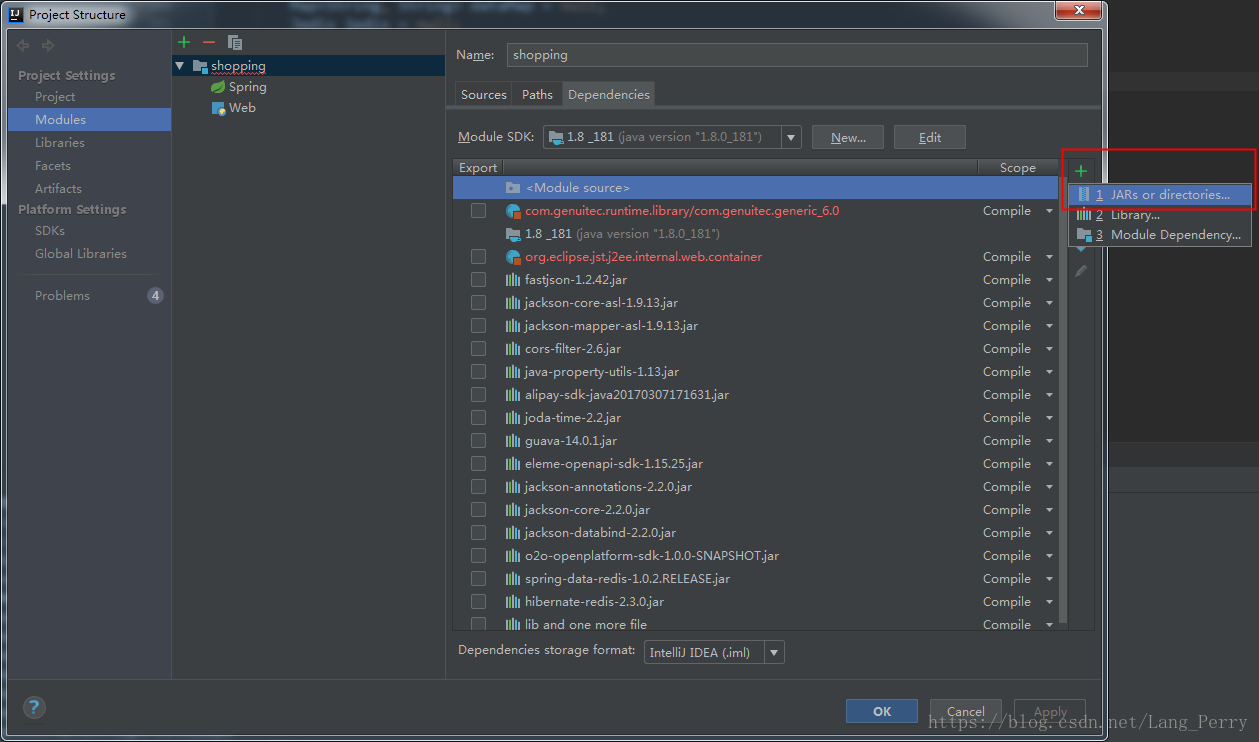Open scope dropdown for cors-filter-2.6.jar
1259x742 pixels.
coord(1049,350)
